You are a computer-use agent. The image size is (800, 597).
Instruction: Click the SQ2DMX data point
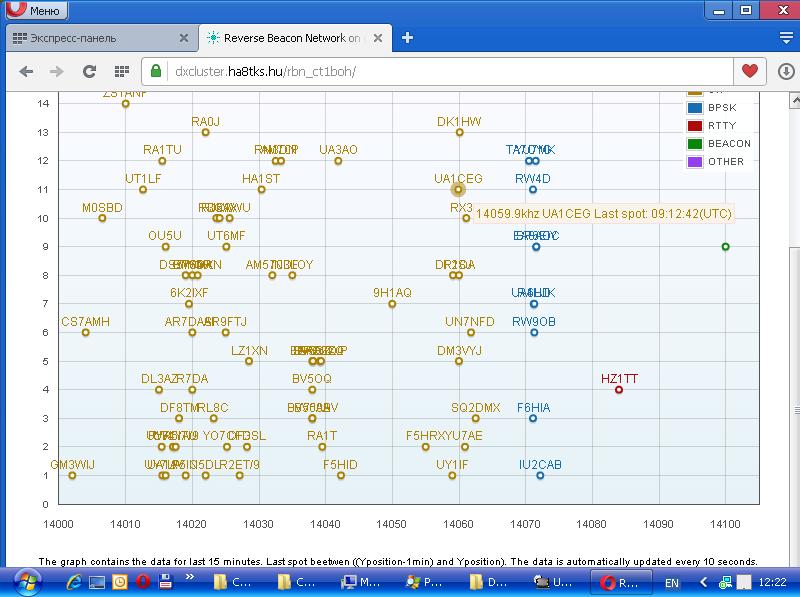pos(475,418)
